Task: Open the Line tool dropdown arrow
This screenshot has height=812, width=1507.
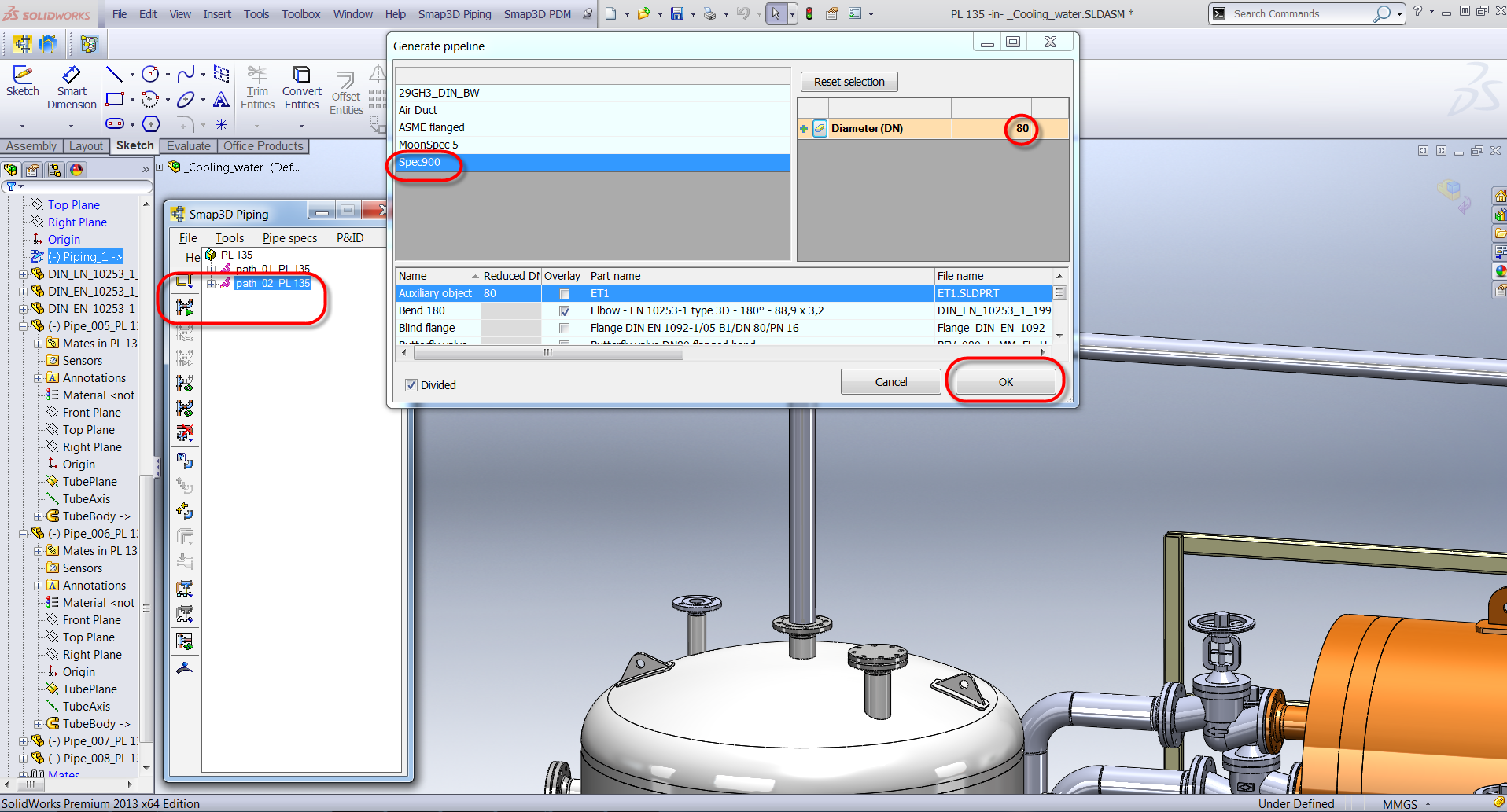Action: pos(131,75)
